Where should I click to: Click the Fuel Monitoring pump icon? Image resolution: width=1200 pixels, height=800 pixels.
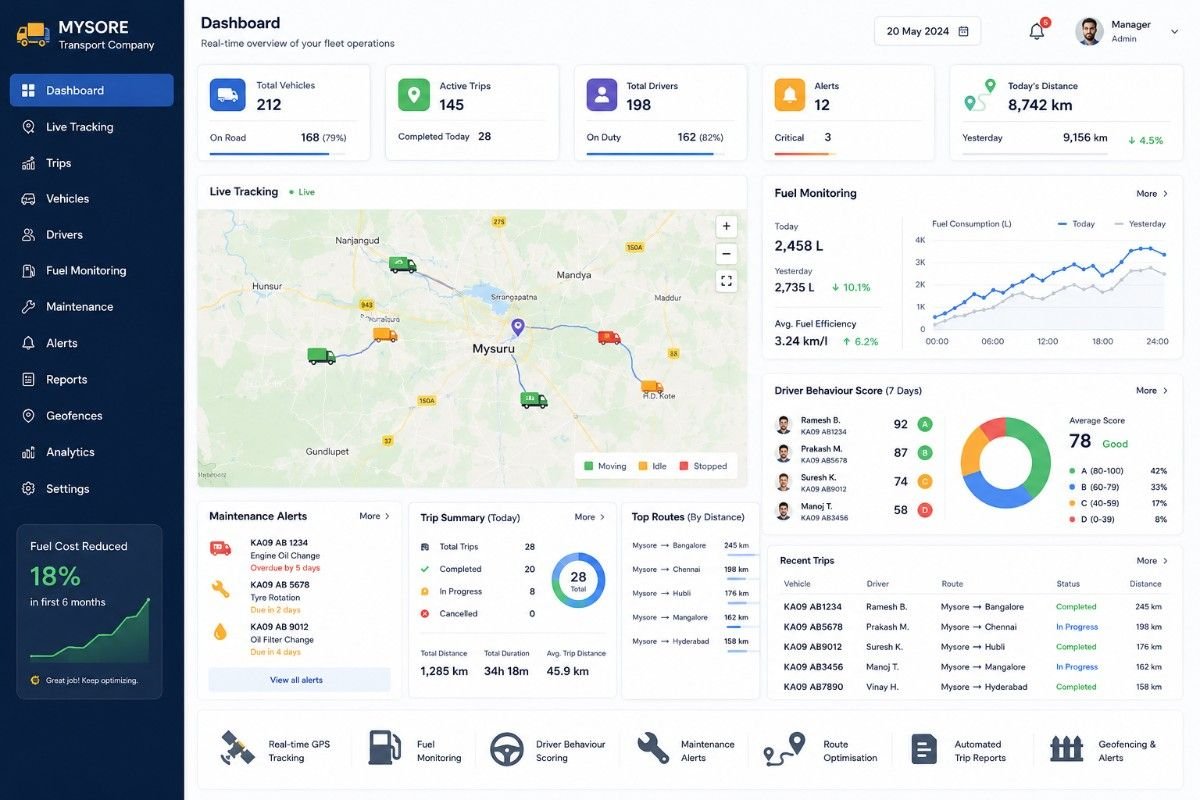pyautogui.click(x=384, y=749)
